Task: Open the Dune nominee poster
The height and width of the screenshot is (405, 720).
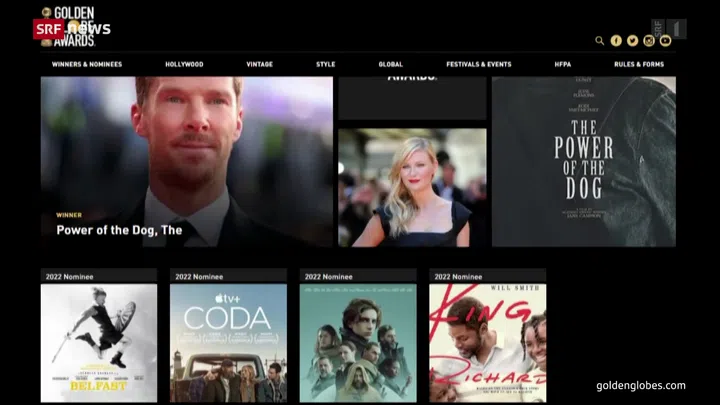Action: [x=358, y=343]
